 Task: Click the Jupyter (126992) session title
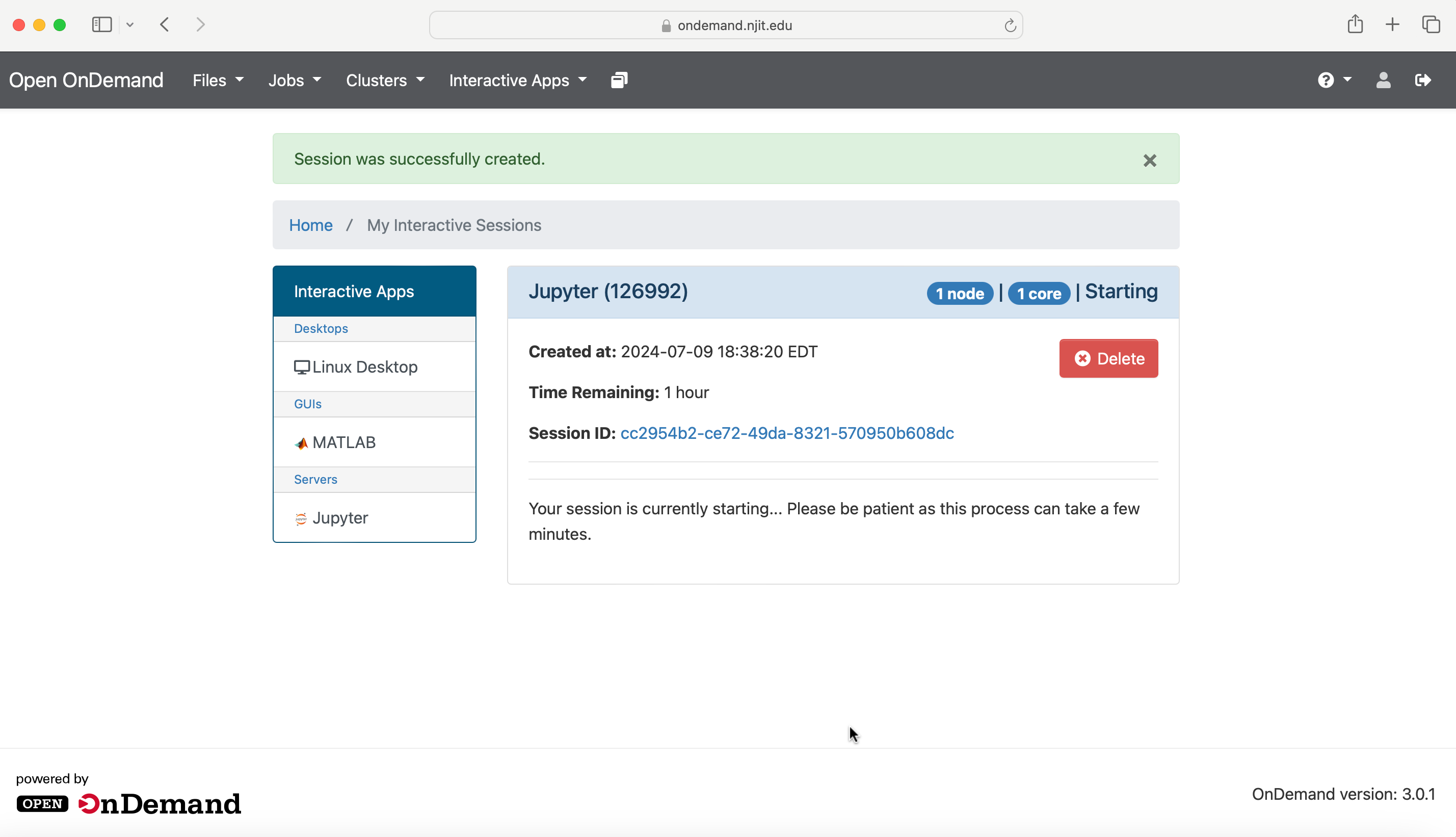tap(608, 292)
